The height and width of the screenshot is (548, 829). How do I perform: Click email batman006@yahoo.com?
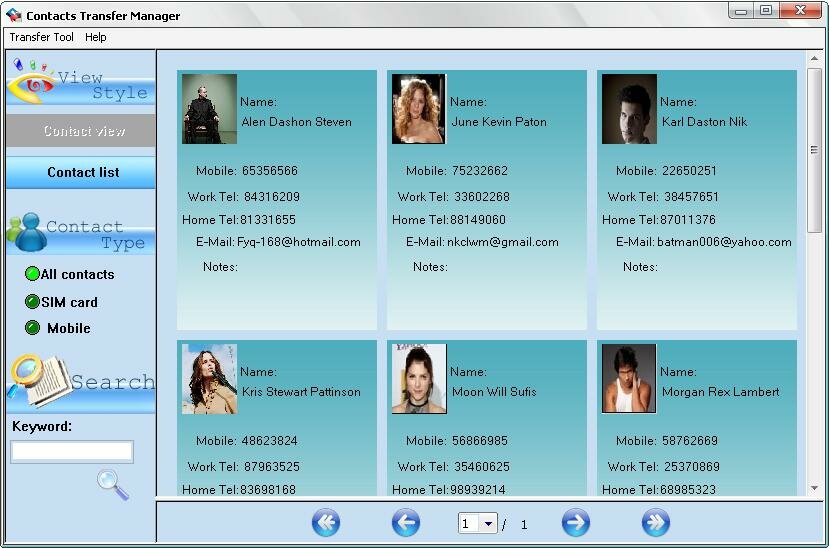724,242
